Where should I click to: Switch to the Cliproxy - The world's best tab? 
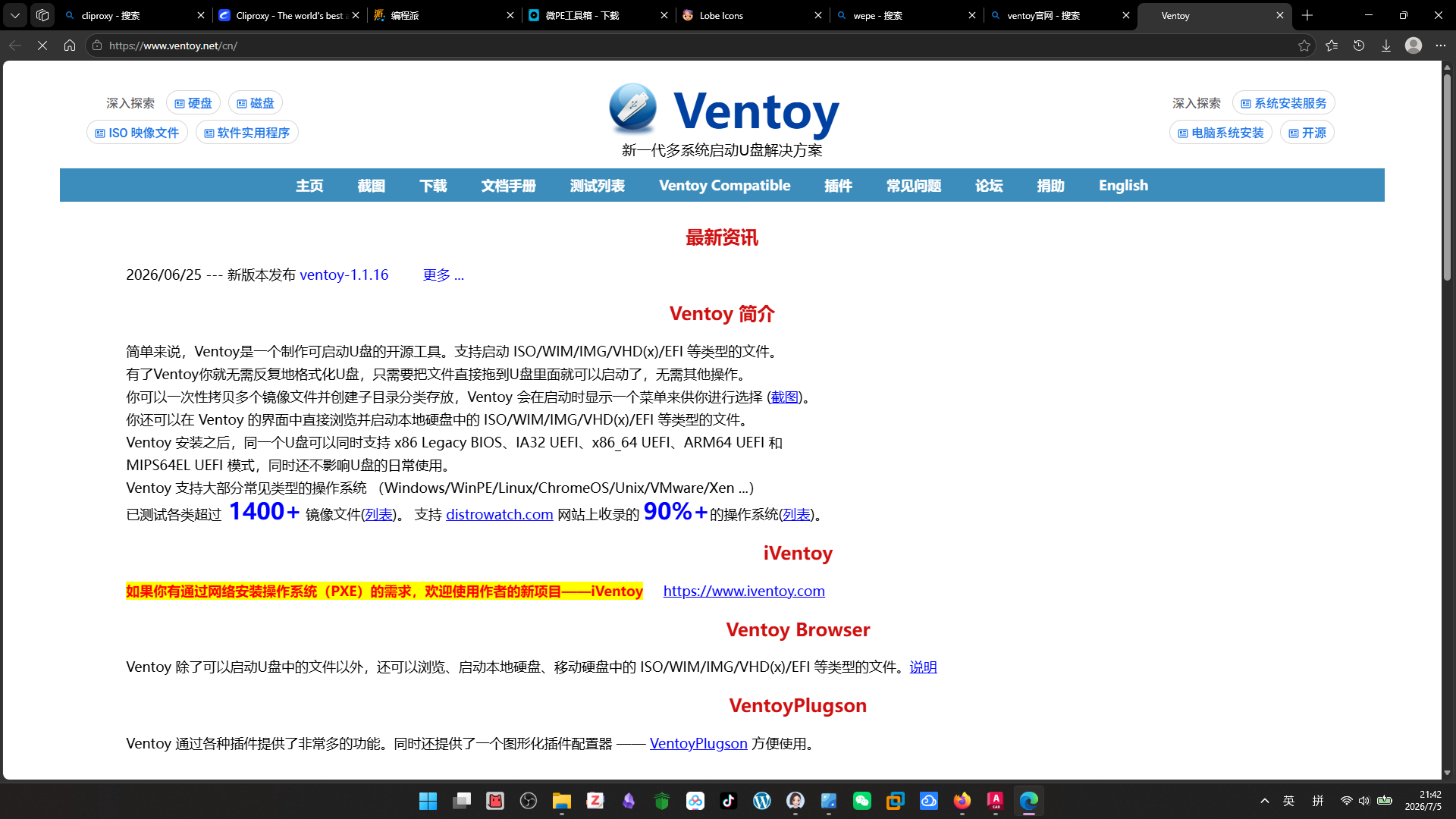290,15
